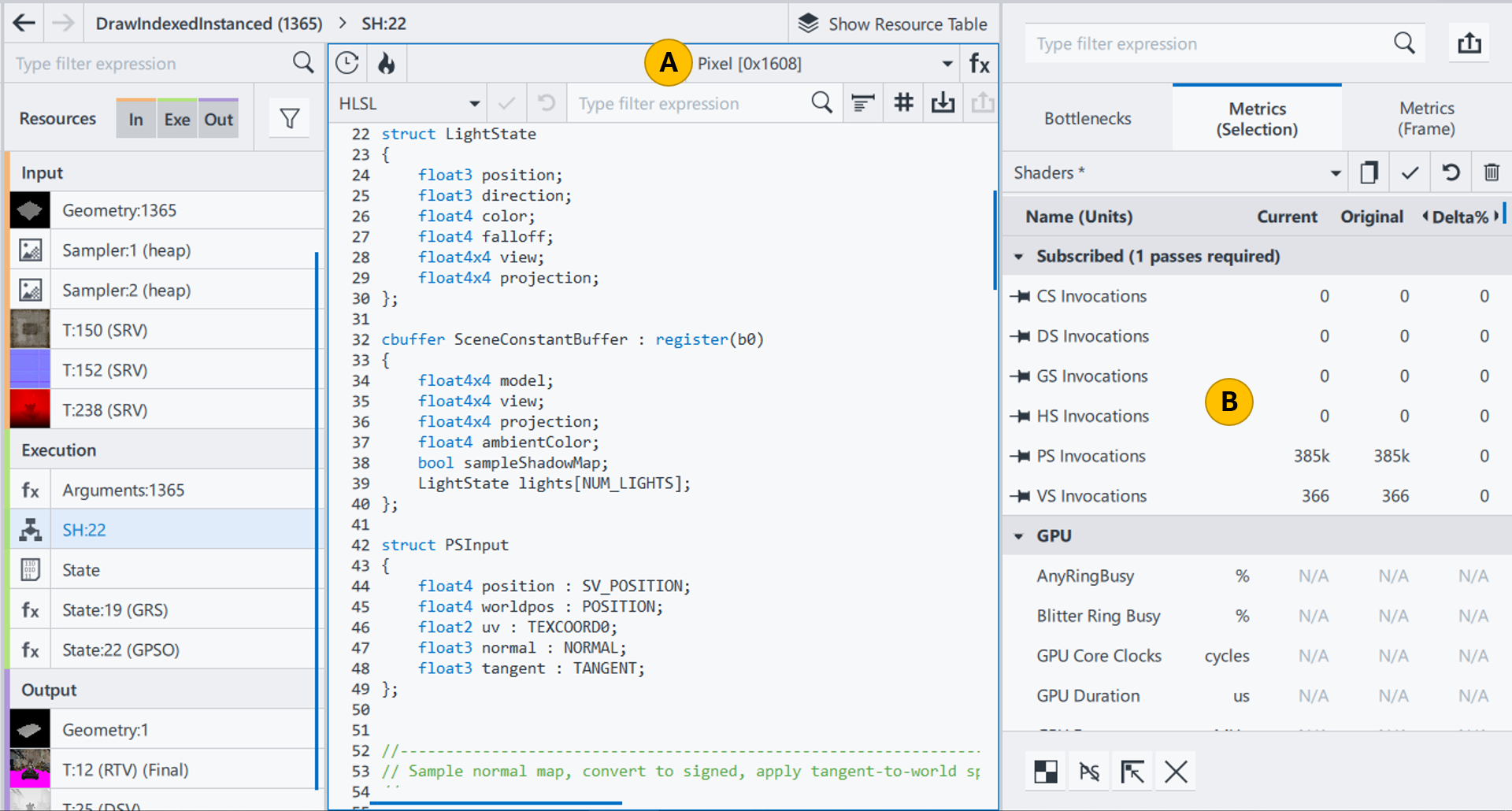Click the flame hotspot icon

(387, 63)
